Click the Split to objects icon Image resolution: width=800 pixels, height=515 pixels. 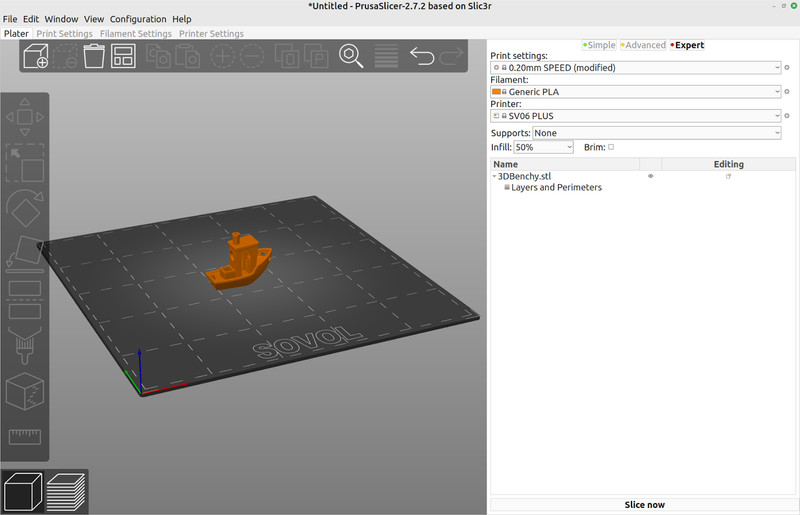click(287, 56)
